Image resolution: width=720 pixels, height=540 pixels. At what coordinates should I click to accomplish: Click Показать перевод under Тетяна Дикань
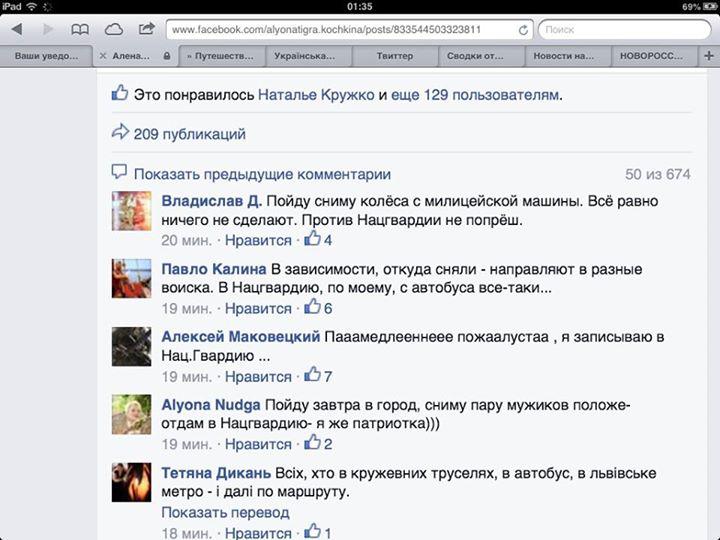pyautogui.click(x=225, y=512)
